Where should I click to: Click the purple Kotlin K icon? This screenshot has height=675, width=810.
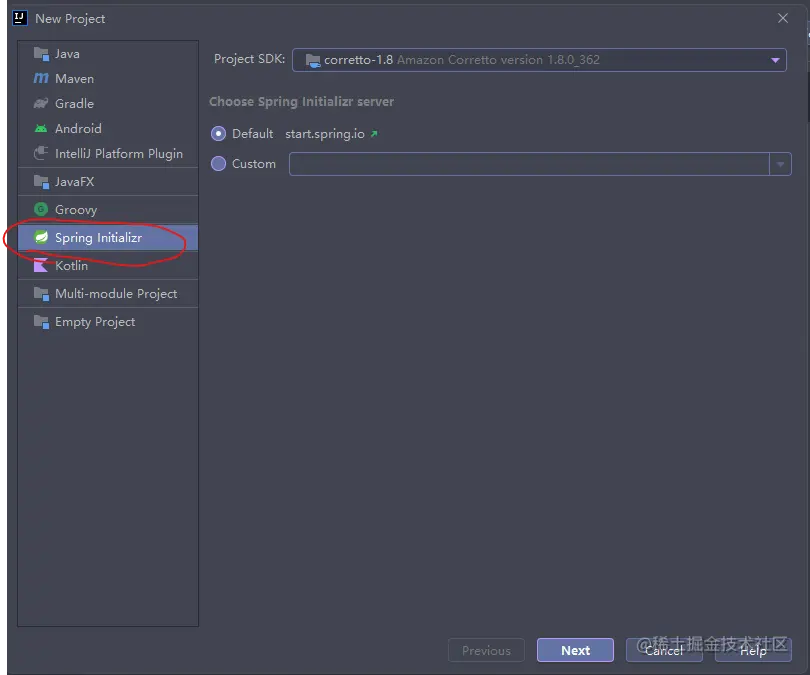click(41, 265)
